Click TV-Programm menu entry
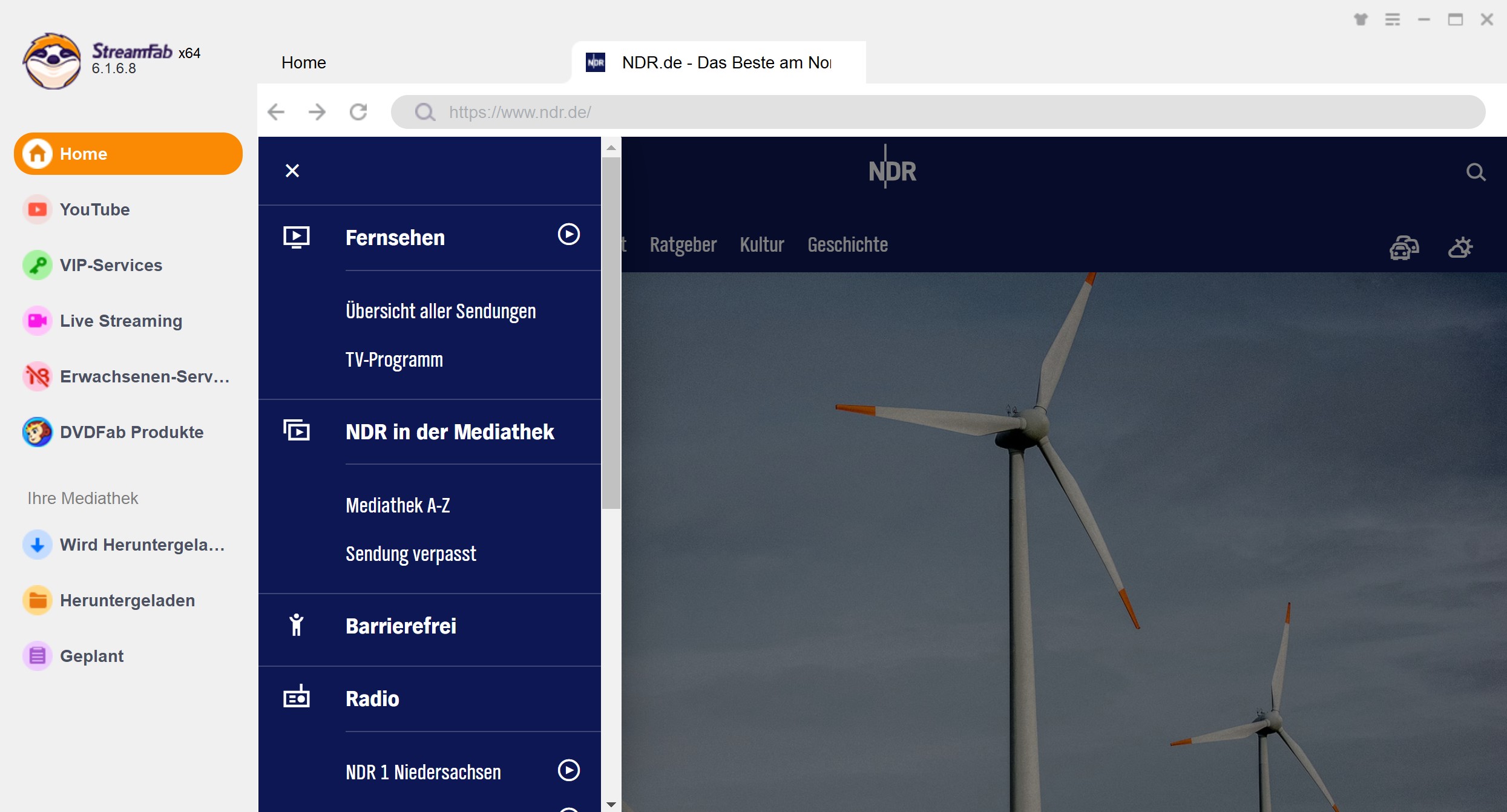This screenshot has height=812, width=1507. tap(395, 358)
